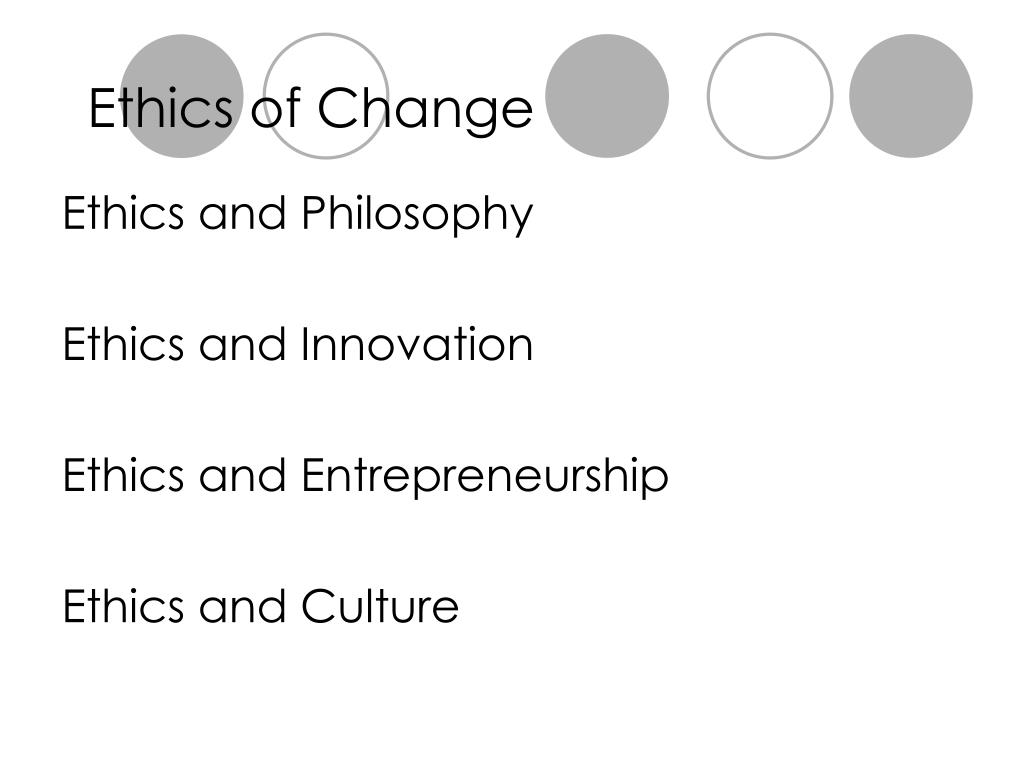Screen dimensions: 1024x768
Task: Click the word "Philosophy"
Action: (x=417, y=214)
